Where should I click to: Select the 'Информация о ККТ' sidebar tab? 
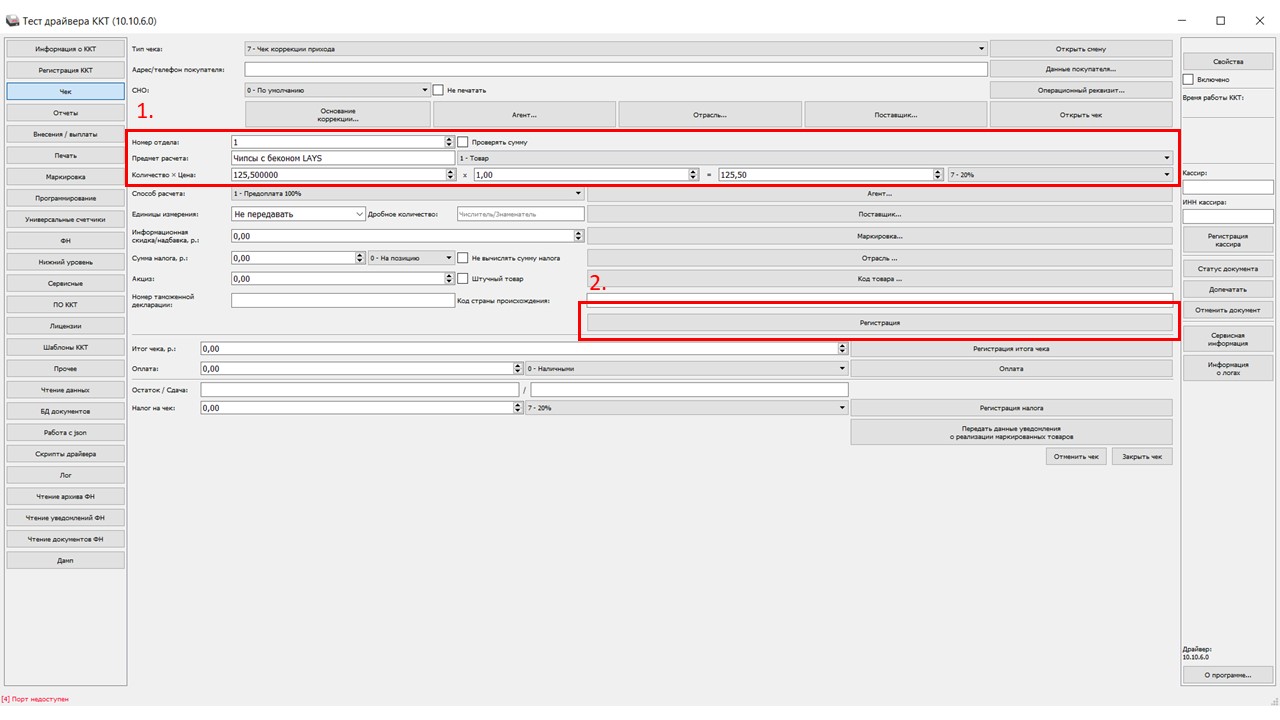(x=66, y=48)
